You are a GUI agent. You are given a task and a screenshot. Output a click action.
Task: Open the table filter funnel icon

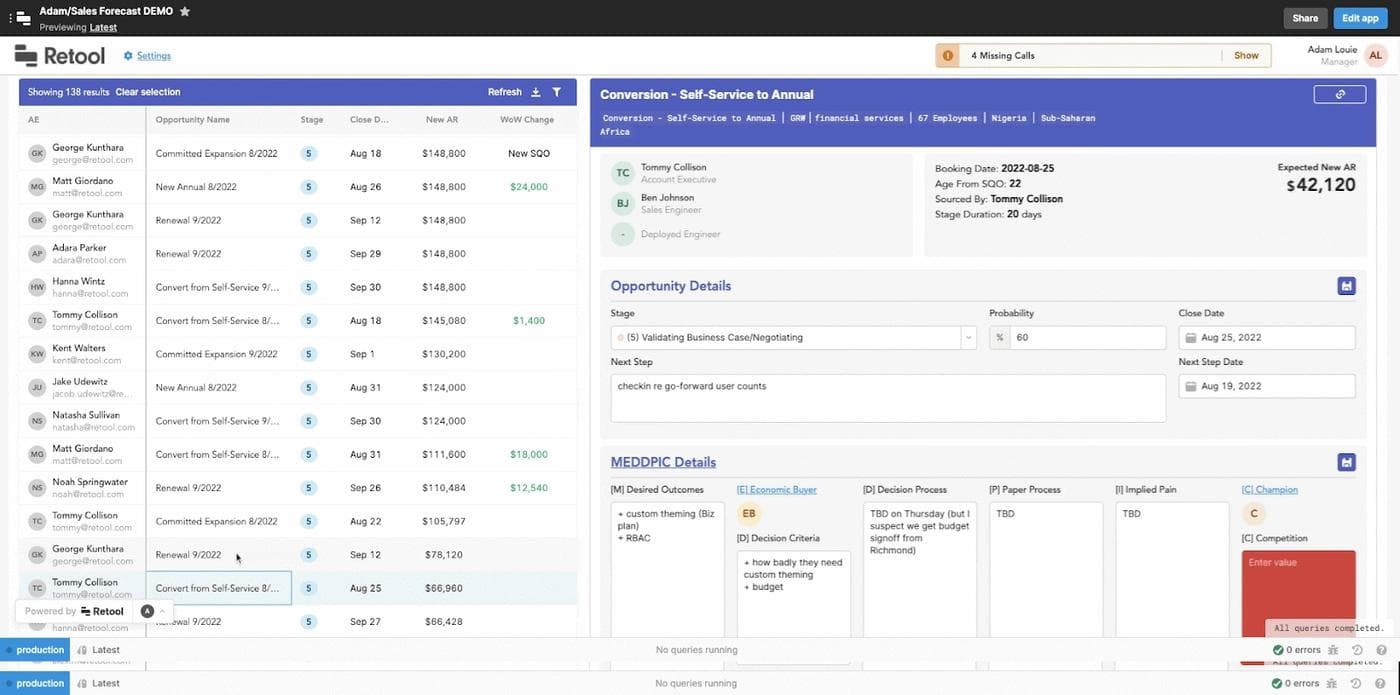coord(557,92)
